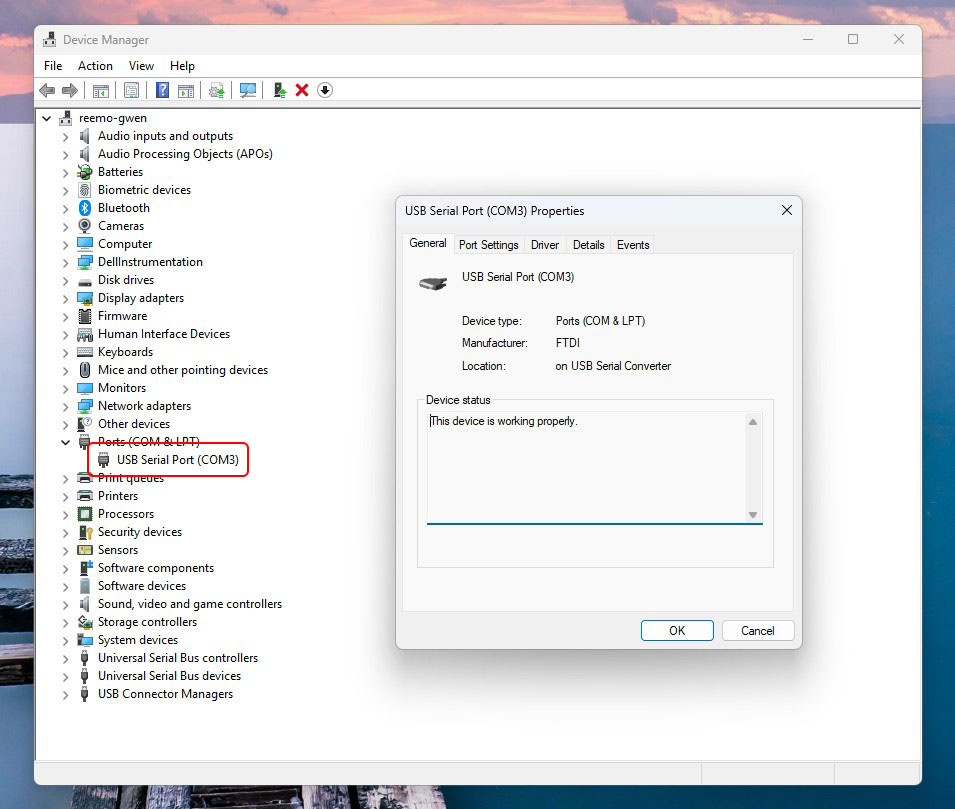
Task: Open the Action menu
Action: (x=95, y=66)
